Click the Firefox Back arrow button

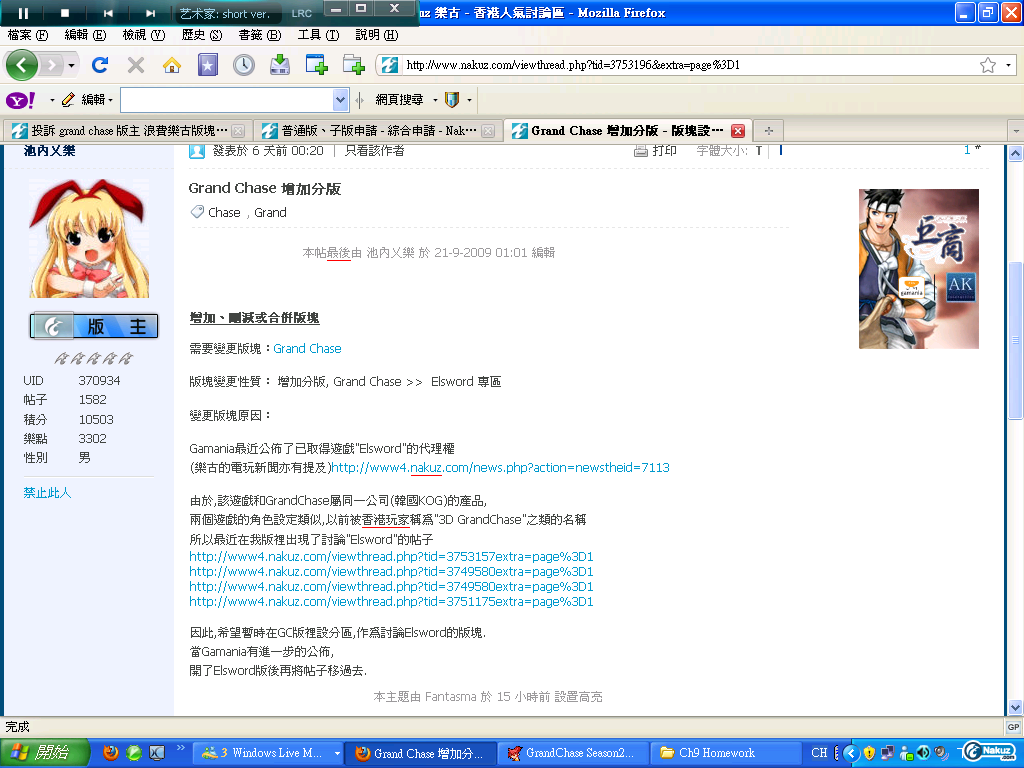coord(22,65)
